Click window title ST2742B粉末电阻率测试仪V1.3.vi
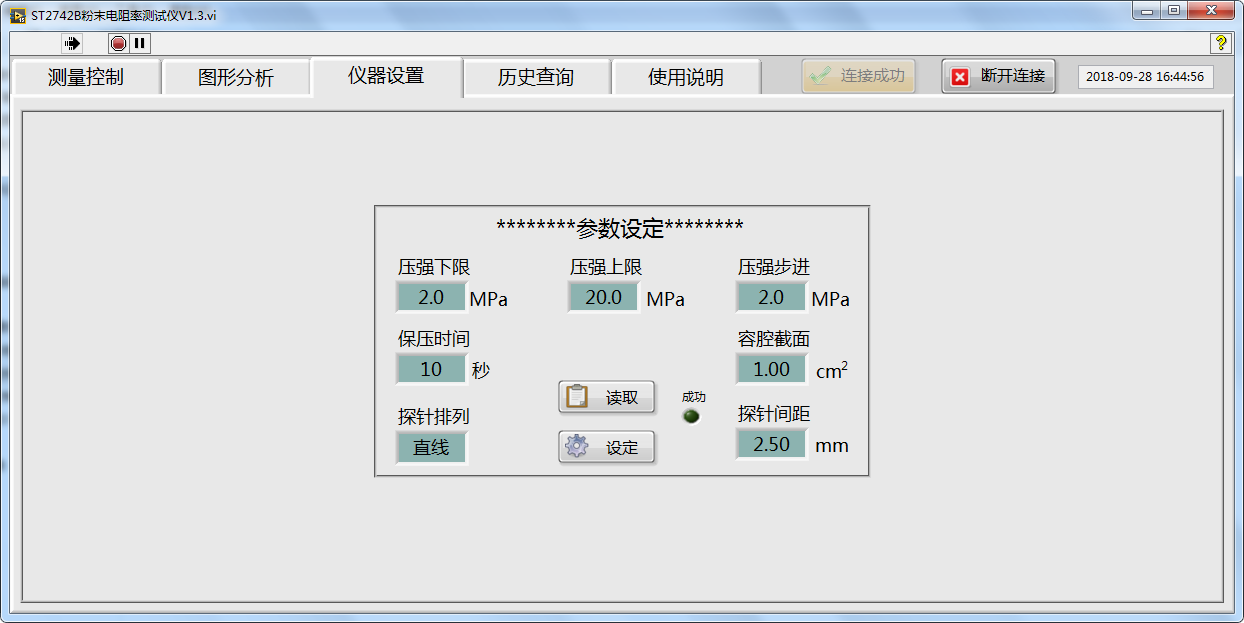The width and height of the screenshot is (1244, 623). point(124,16)
